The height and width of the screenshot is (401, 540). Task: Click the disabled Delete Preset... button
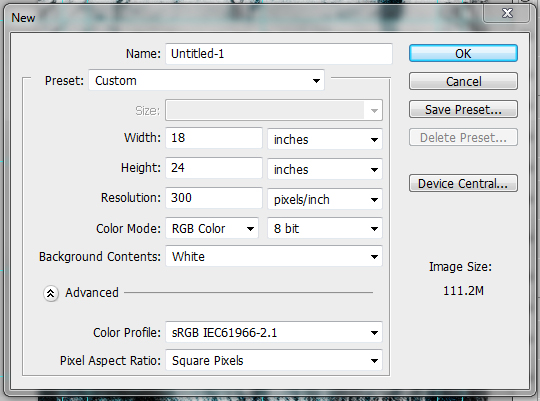(463, 137)
